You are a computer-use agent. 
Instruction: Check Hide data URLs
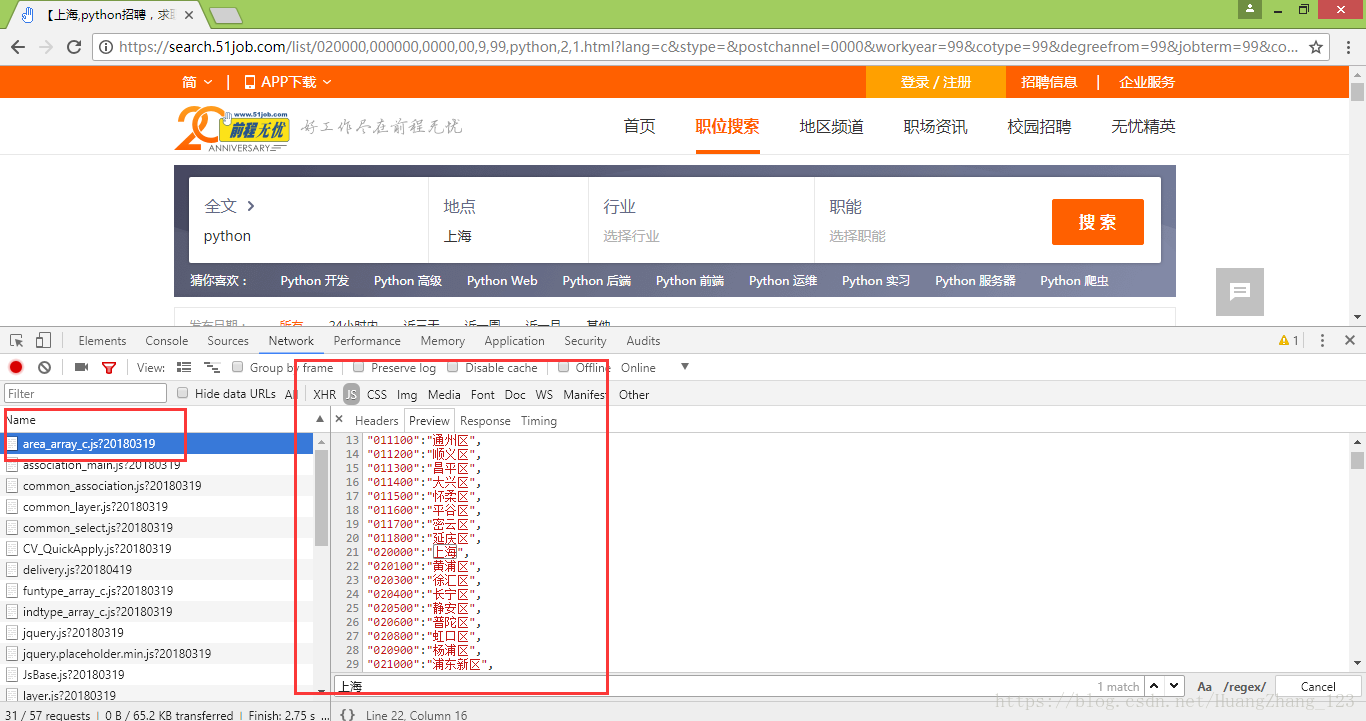click(x=183, y=394)
